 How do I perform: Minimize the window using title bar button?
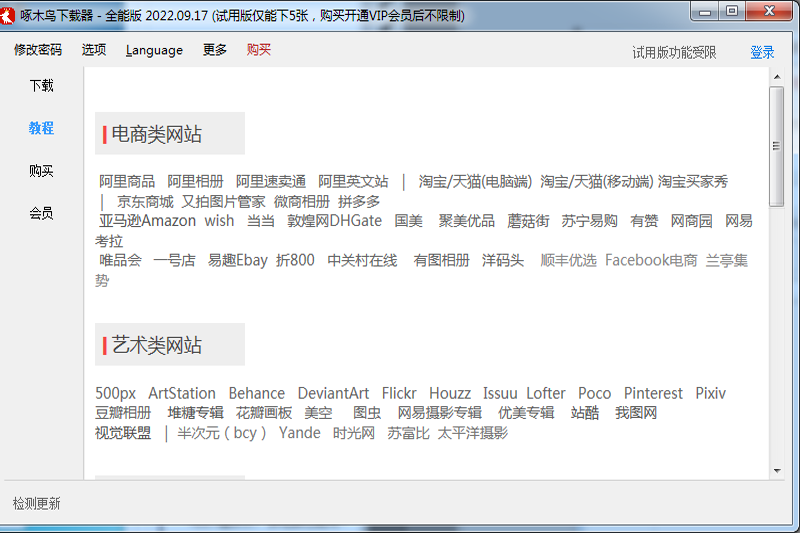tap(708, 11)
